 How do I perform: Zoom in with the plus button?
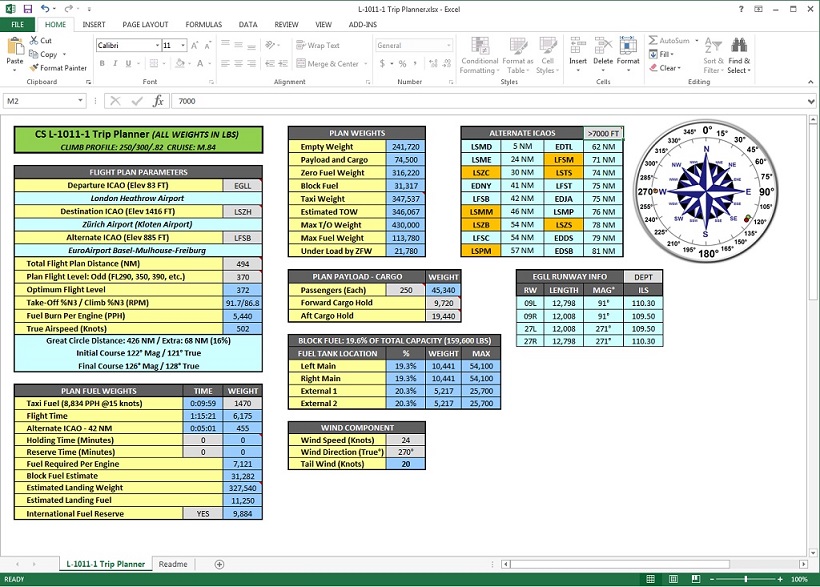[x=780, y=579]
